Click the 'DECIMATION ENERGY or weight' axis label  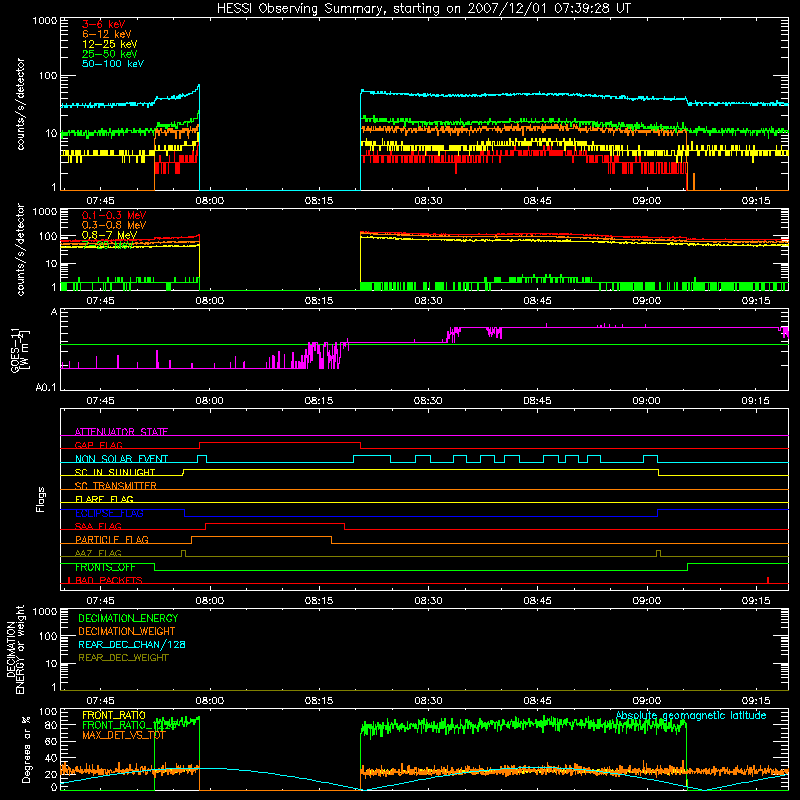(15, 649)
